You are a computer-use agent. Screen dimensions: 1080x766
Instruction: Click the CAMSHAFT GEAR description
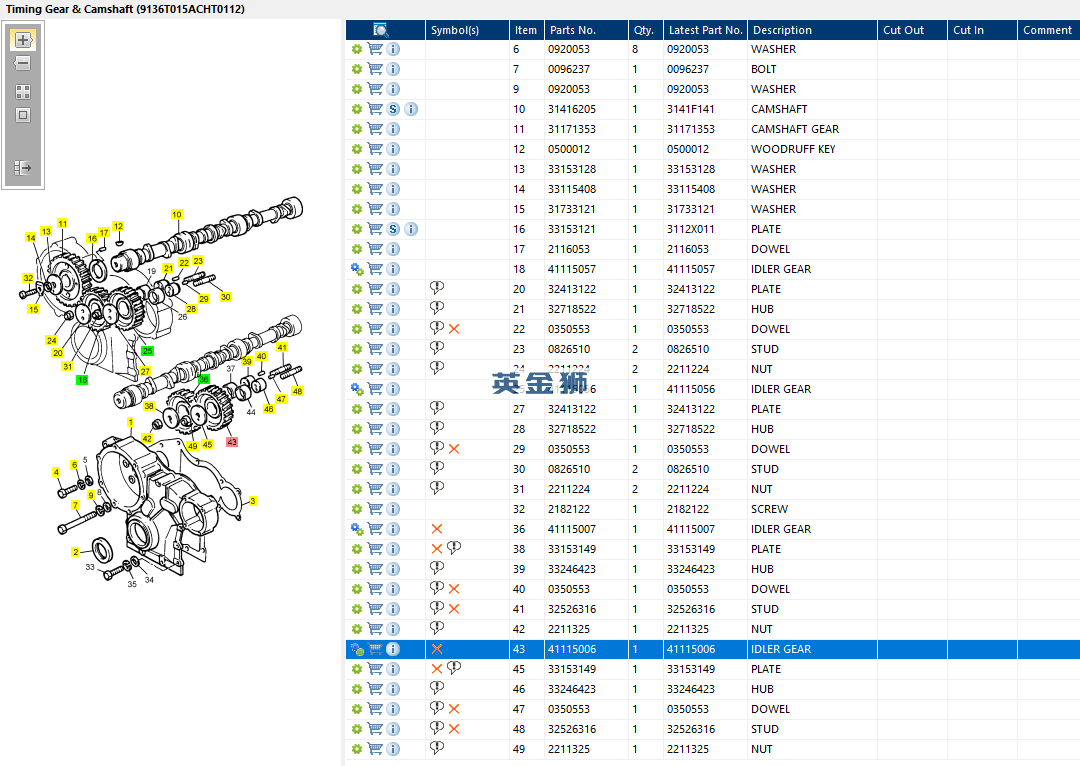795,129
